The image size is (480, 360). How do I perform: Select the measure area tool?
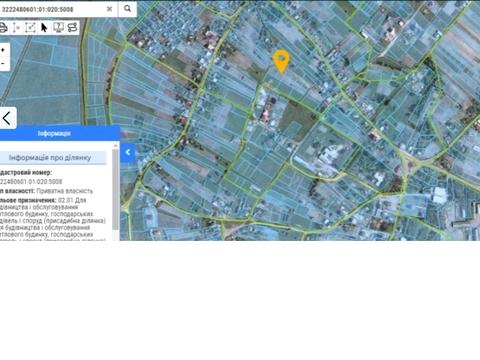tap(30, 28)
